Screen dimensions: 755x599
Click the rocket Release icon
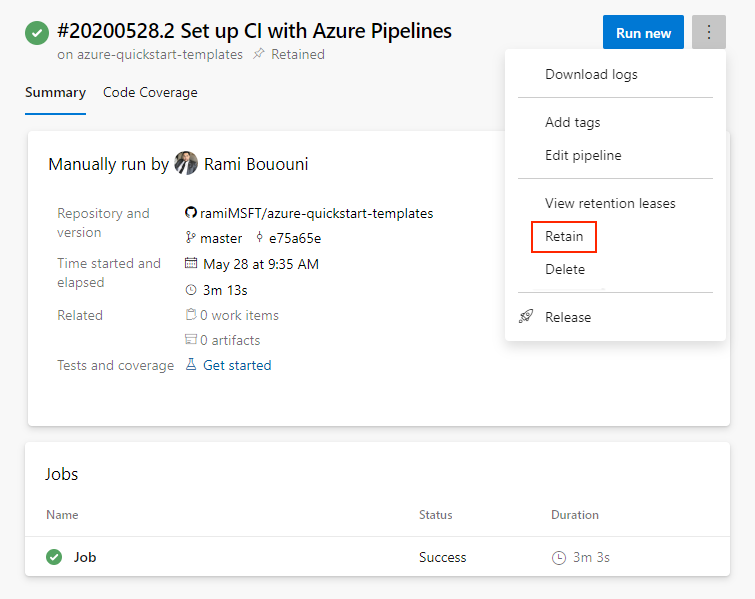click(x=526, y=317)
